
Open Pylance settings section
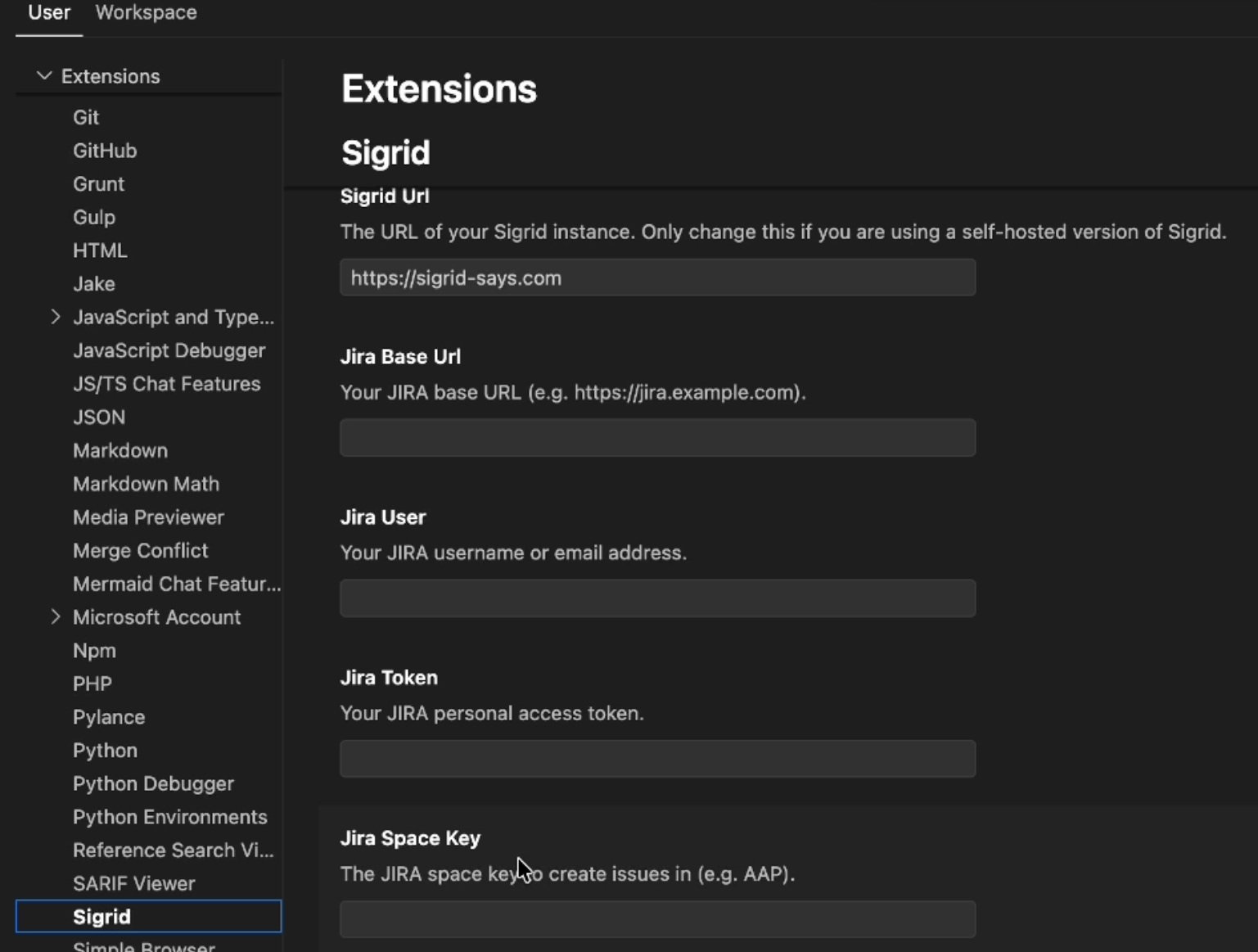click(109, 717)
